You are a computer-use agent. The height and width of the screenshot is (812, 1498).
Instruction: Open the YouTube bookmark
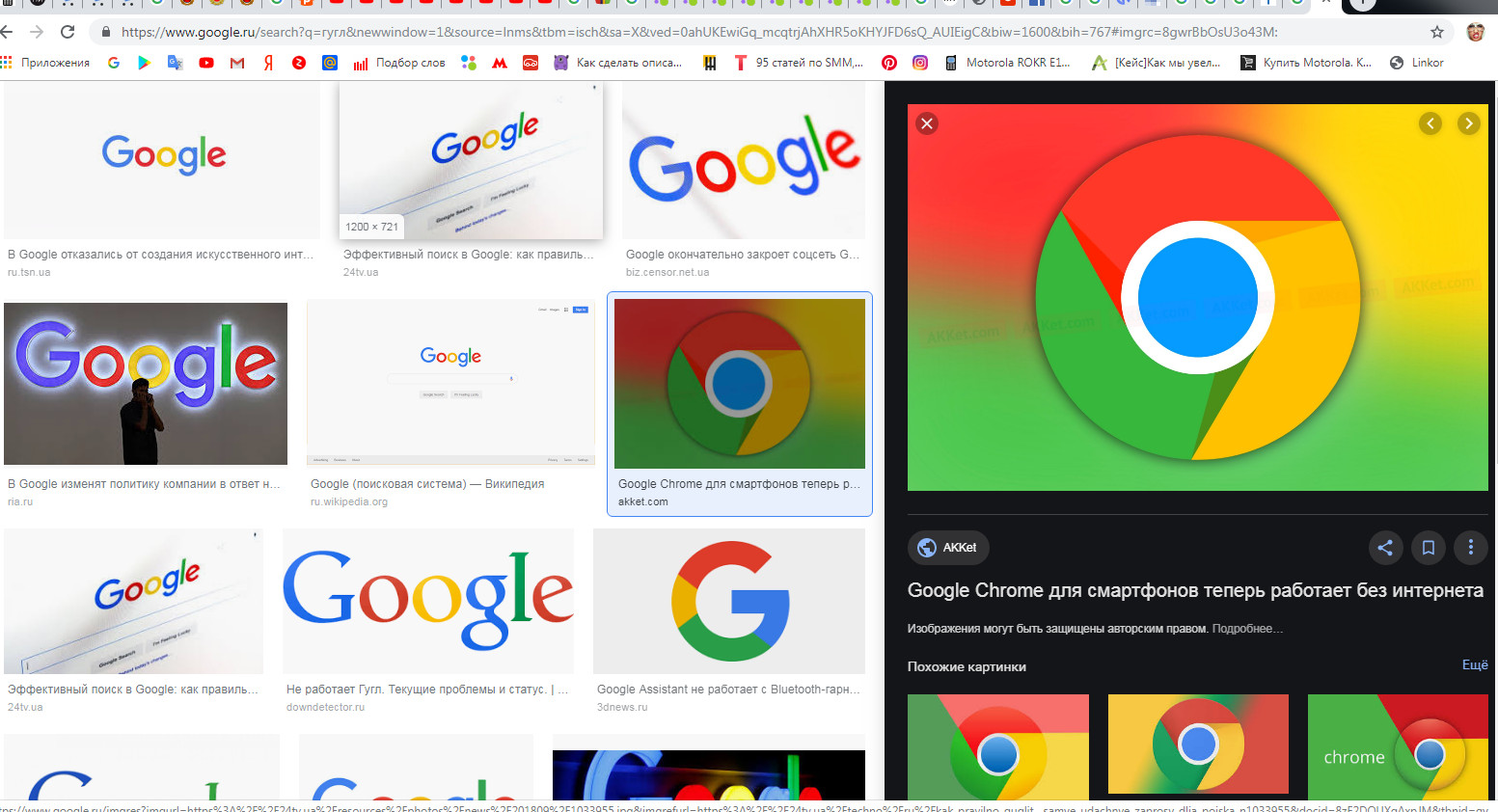click(206, 63)
